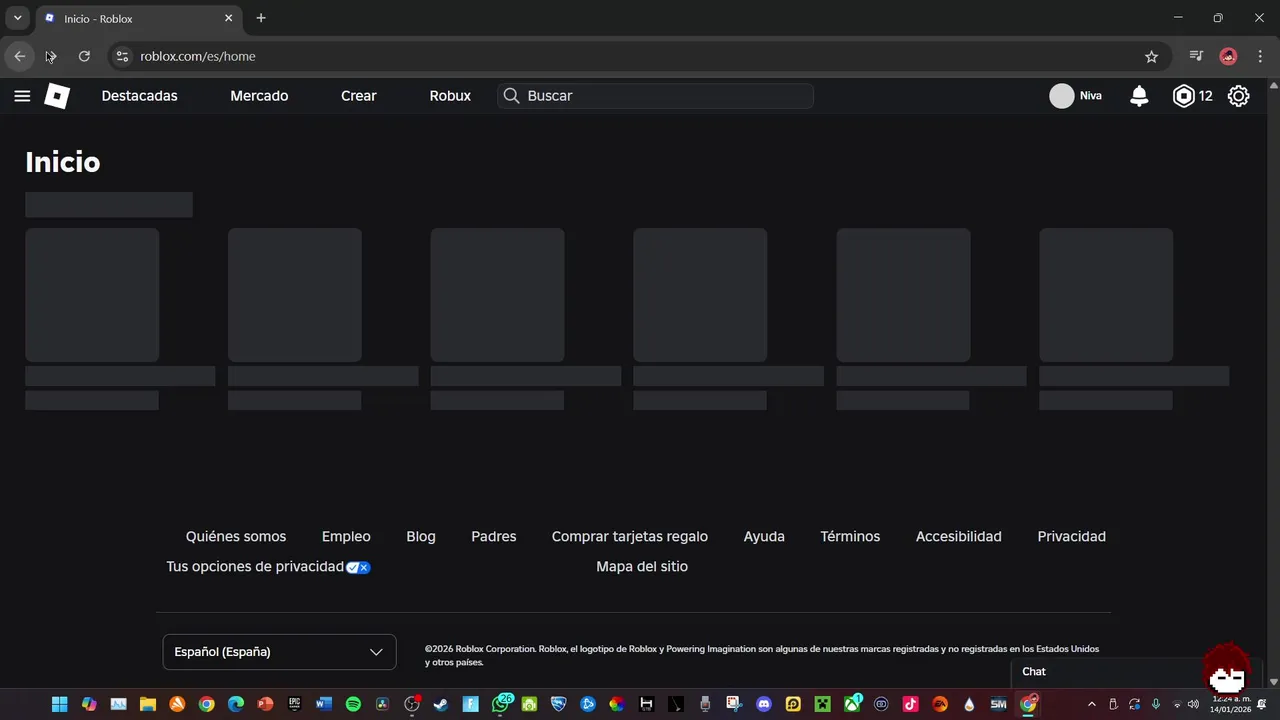Open the Ayuda link
The image size is (1280, 720).
pos(764,537)
